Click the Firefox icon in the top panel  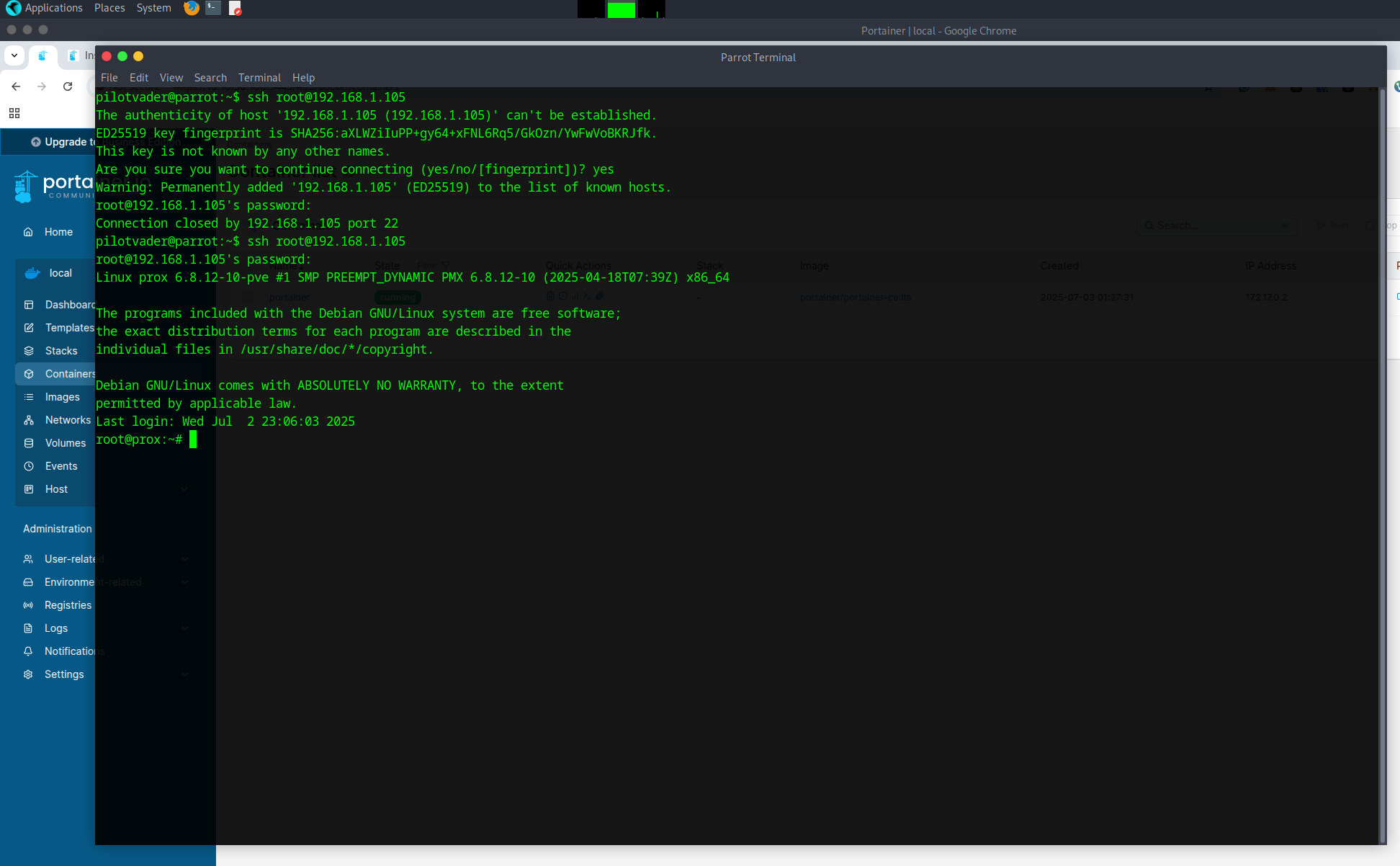pos(191,8)
